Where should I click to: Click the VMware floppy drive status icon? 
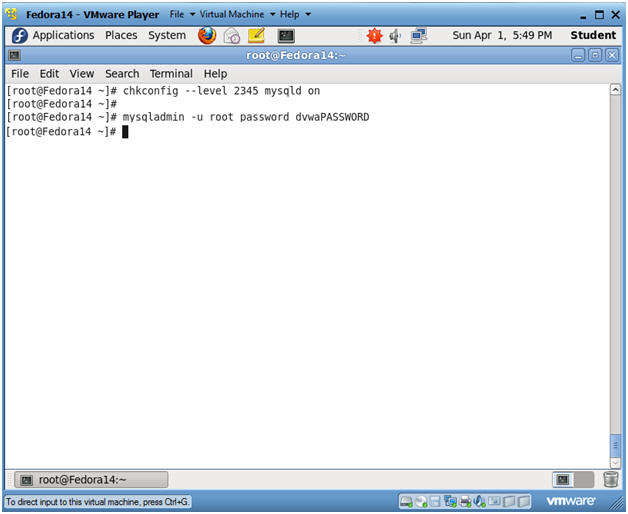[435, 502]
